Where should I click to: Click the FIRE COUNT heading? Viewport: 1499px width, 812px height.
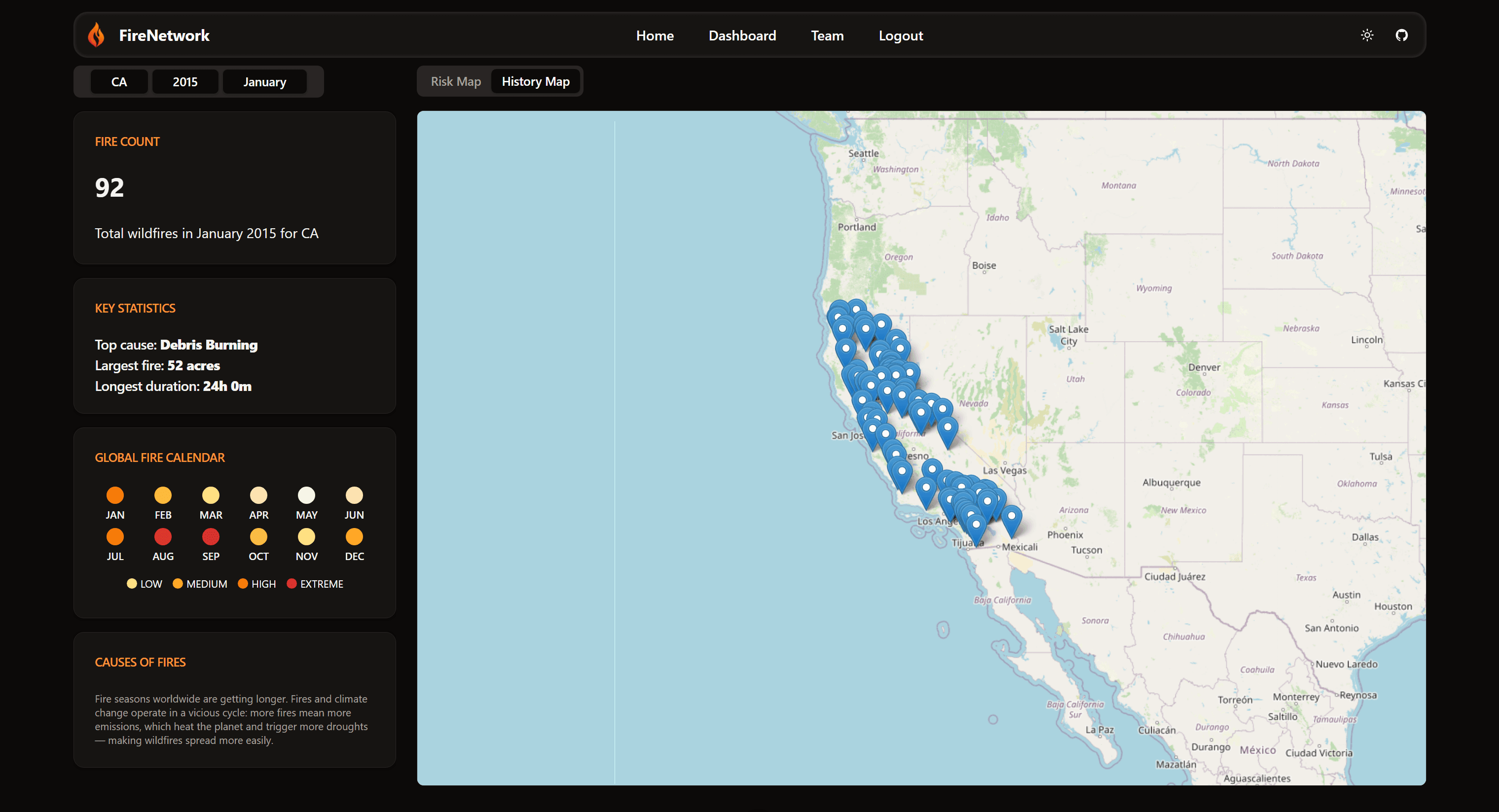click(127, 141)
